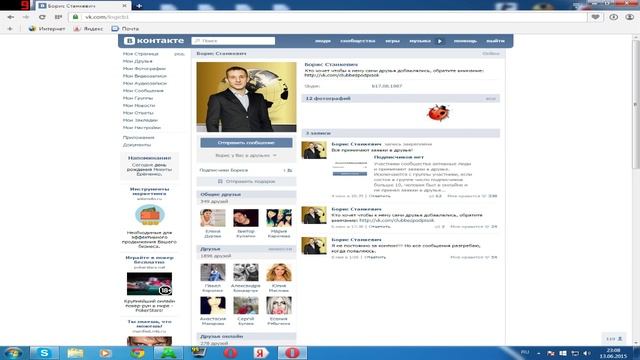Open Документы in sidebar

coord(137,144)
